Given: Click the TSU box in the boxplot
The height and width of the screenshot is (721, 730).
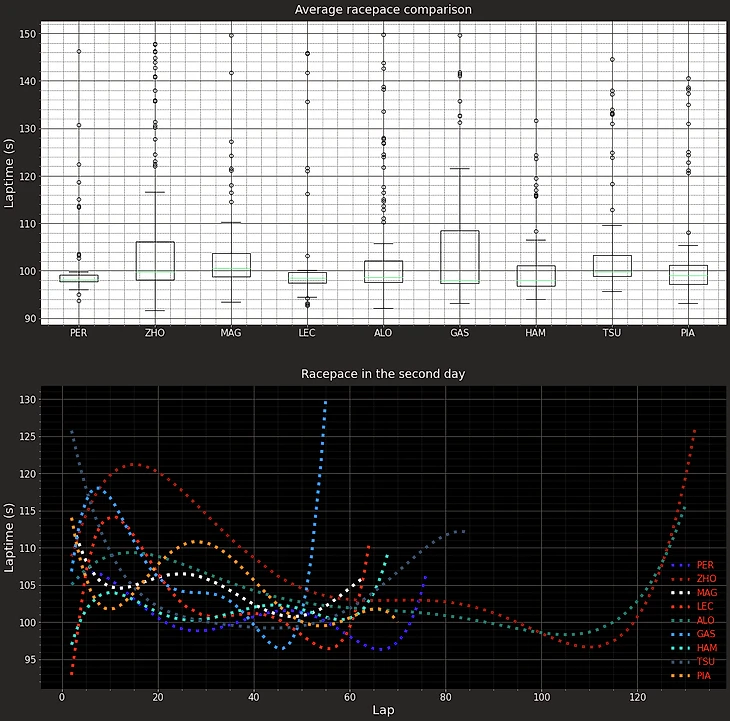Looking at the screenshot, I should (612, 266).
